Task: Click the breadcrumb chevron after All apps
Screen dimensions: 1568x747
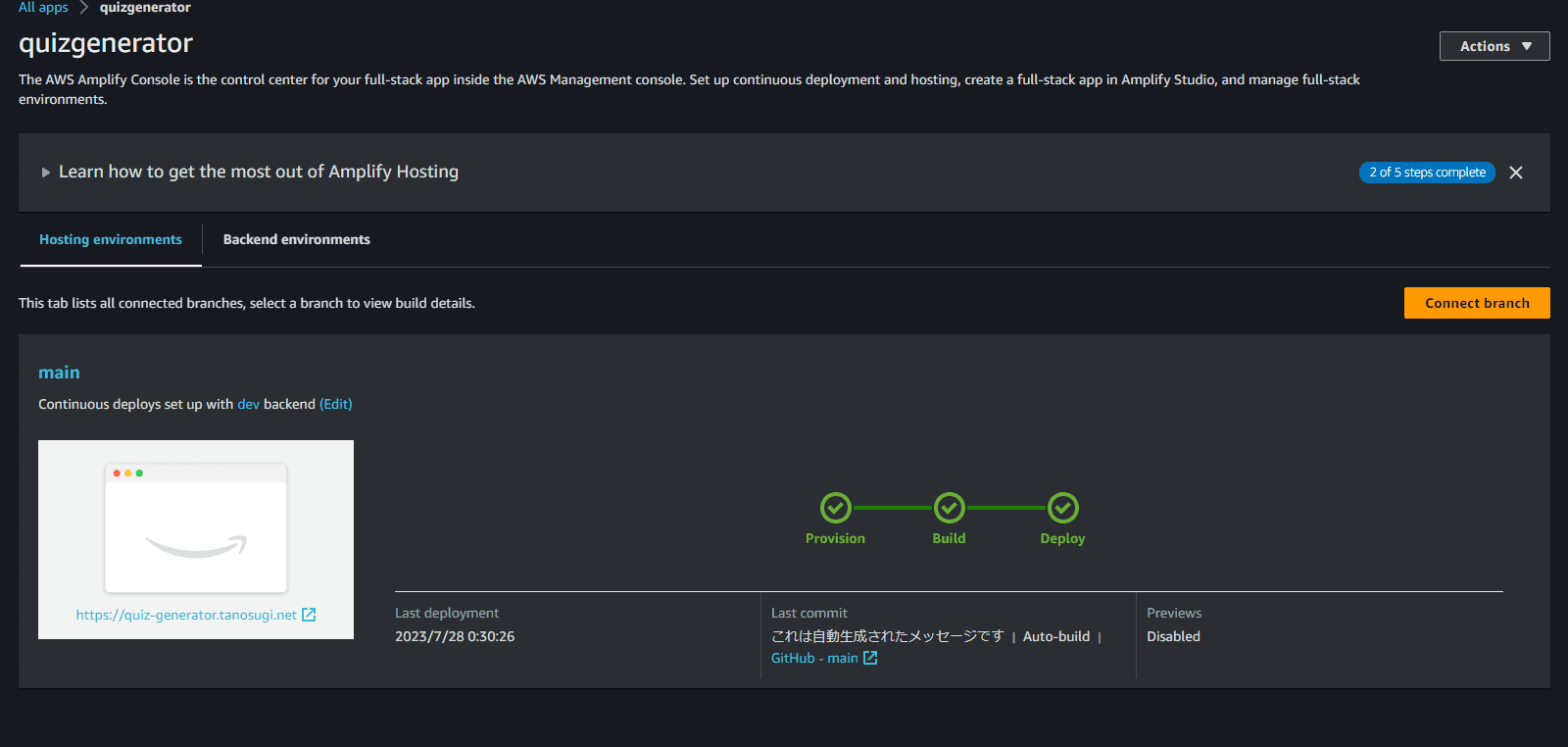Action: tap(84, 8)
